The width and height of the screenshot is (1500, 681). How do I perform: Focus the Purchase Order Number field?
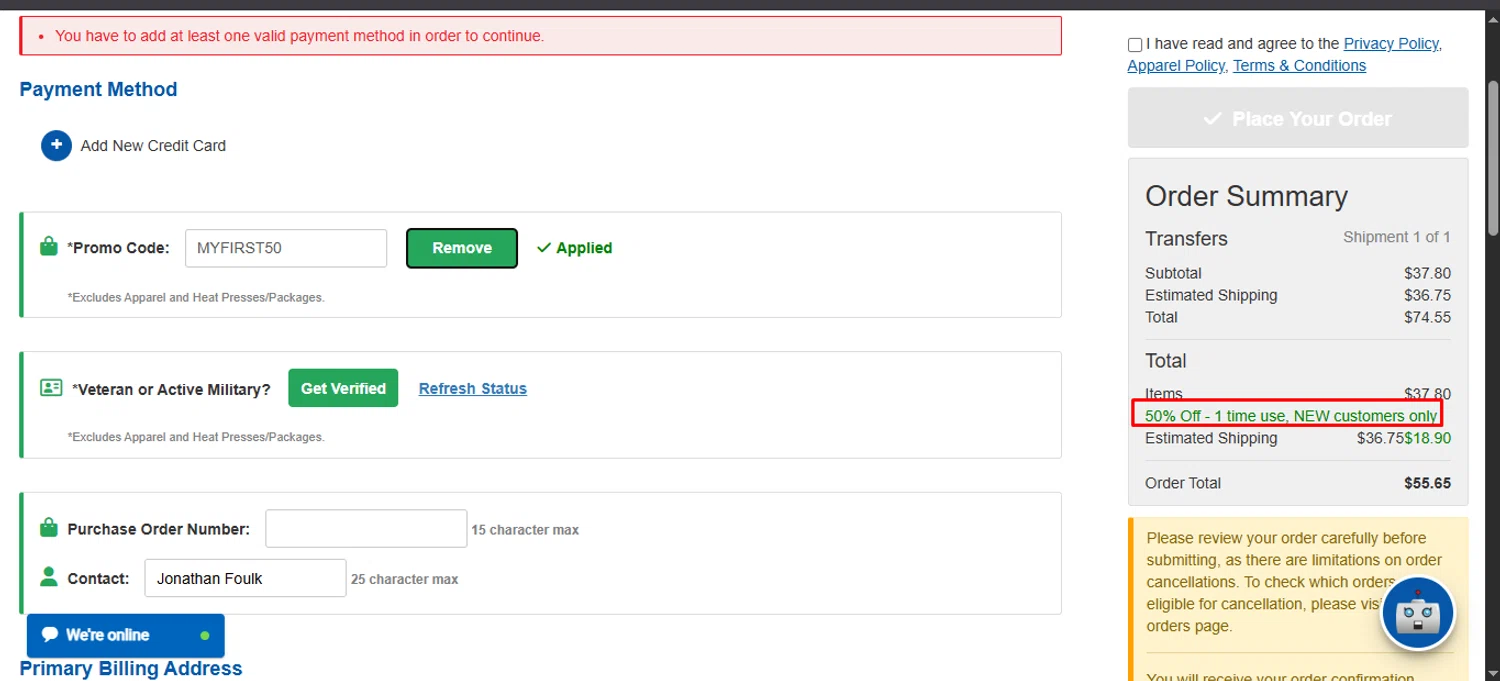[x=366, y=528]
